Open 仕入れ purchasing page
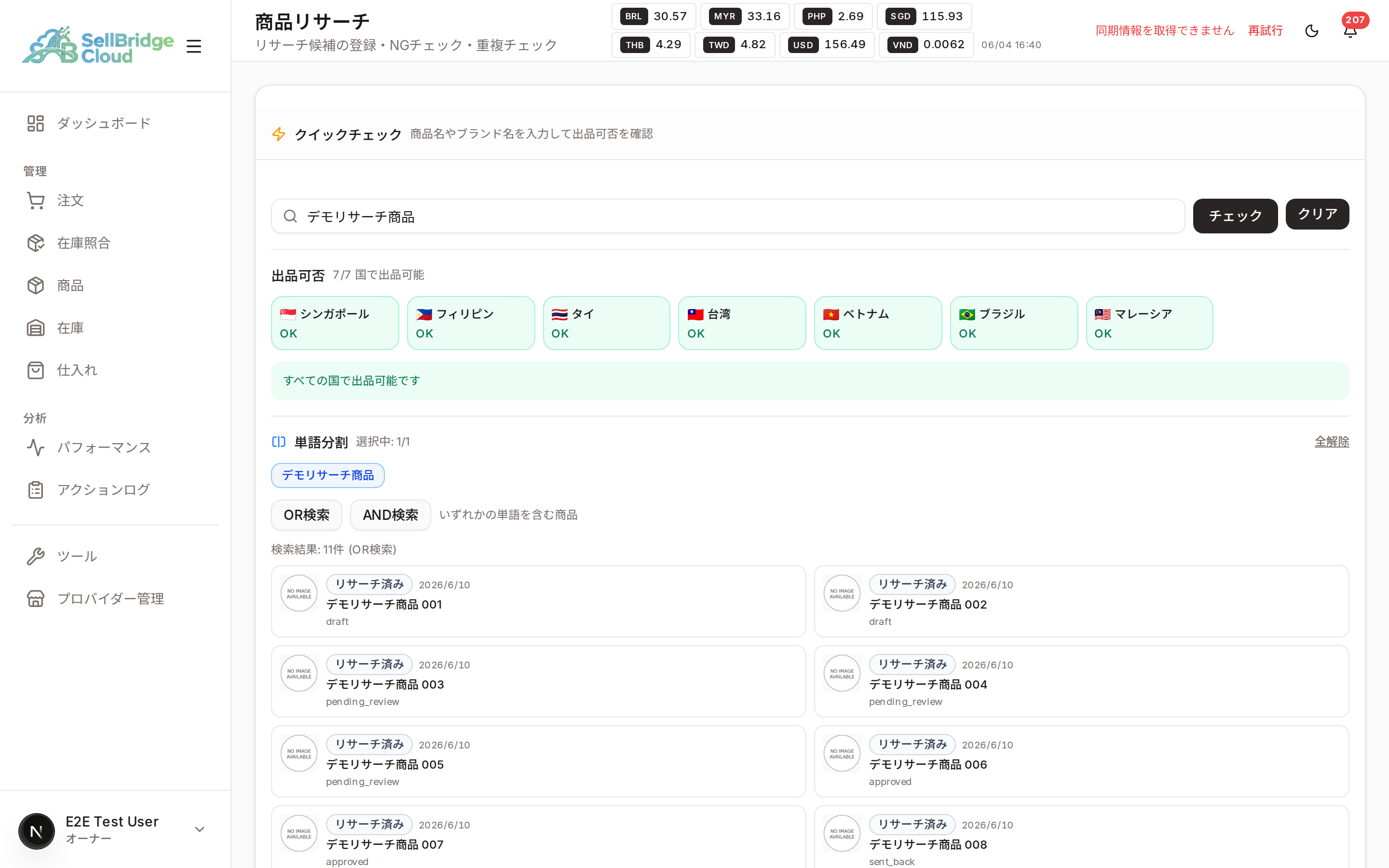 [115, 370]
